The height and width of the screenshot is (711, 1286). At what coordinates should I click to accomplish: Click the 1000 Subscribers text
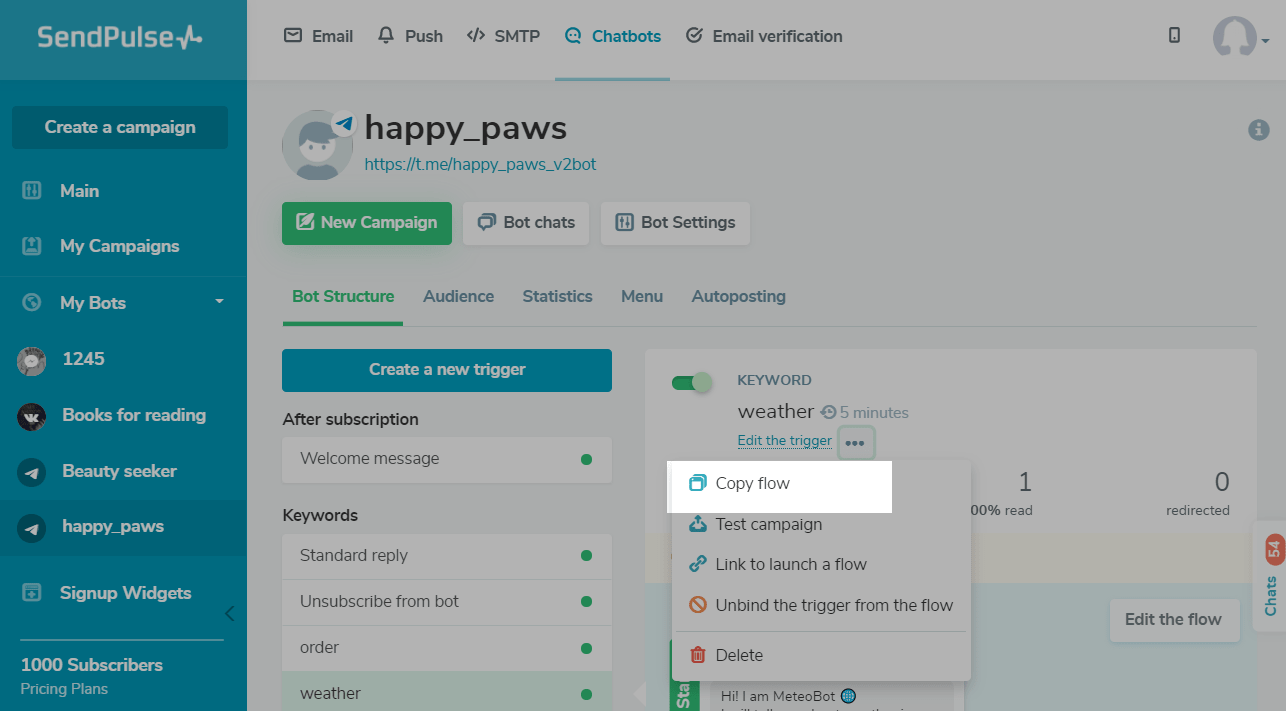pyautogui.click(x=92, y=665)
